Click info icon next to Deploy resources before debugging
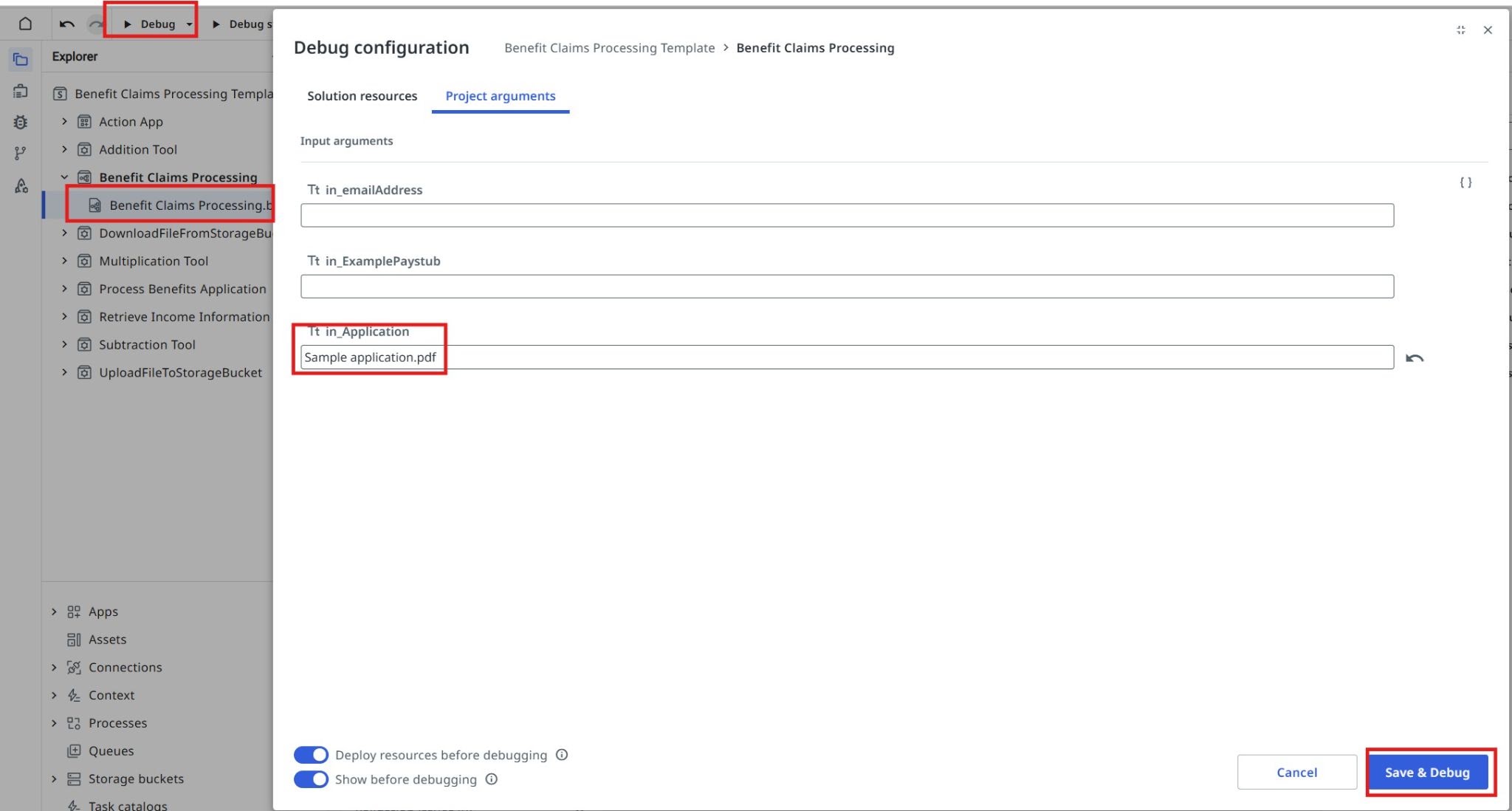 [562, 755]
